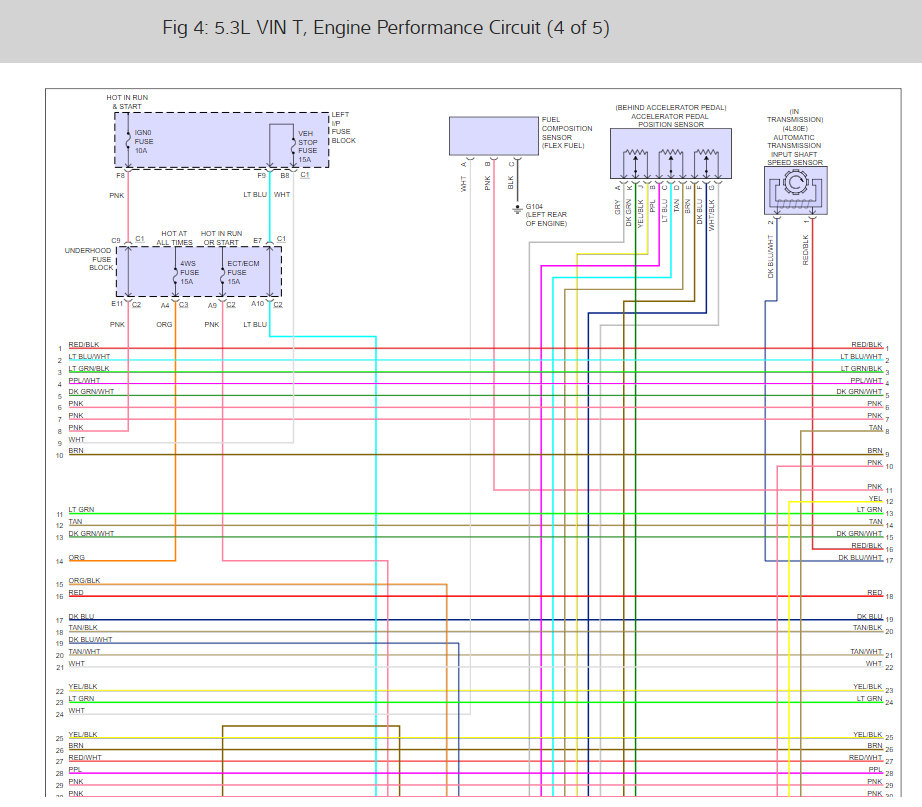Viewport: 922px width, 807px height.
Task: Click the vertical WHT/BLK label under pedal sensor
Action: click(x=711, y=215)
